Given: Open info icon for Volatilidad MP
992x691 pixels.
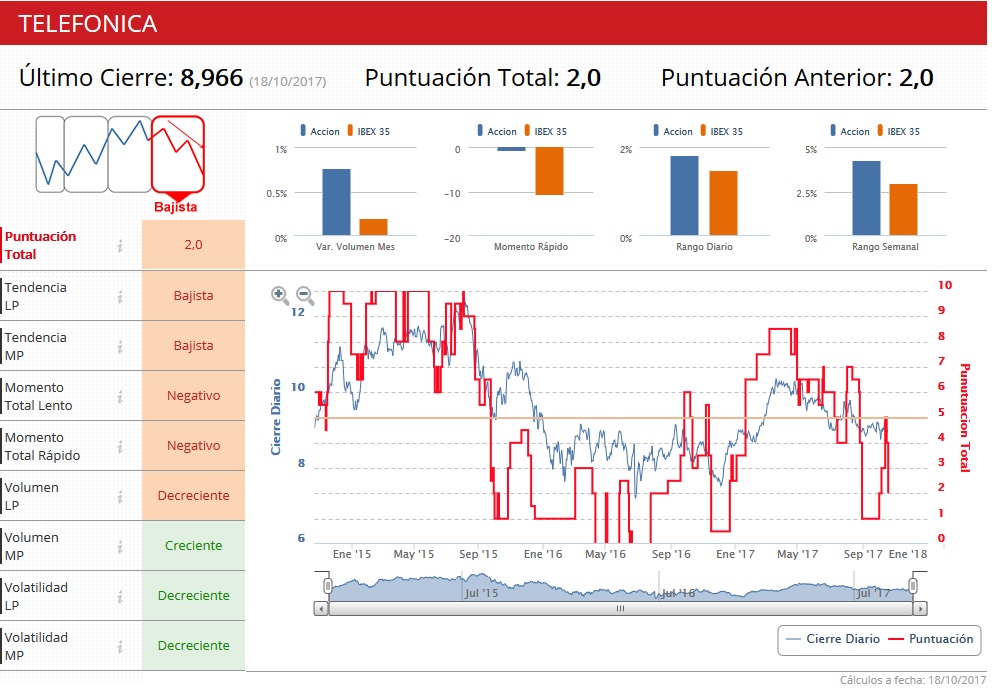Looking at the screenshot, I should click(120, 646).
